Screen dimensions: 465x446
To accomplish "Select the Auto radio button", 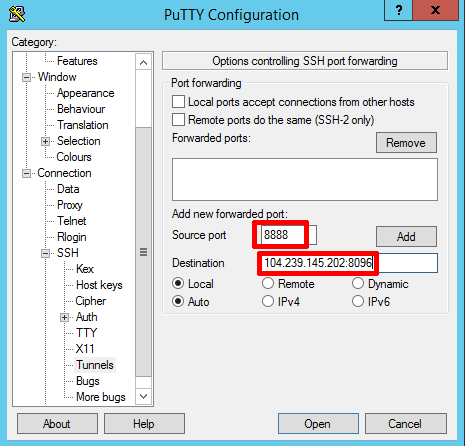I will pos(178,302).
